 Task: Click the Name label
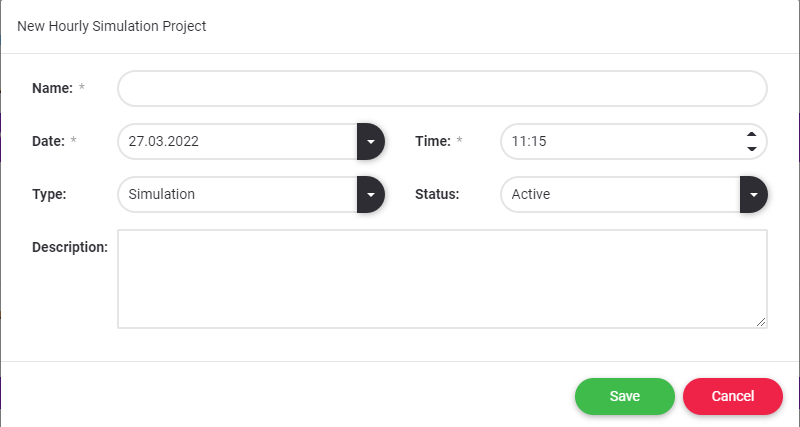[52, 88]
